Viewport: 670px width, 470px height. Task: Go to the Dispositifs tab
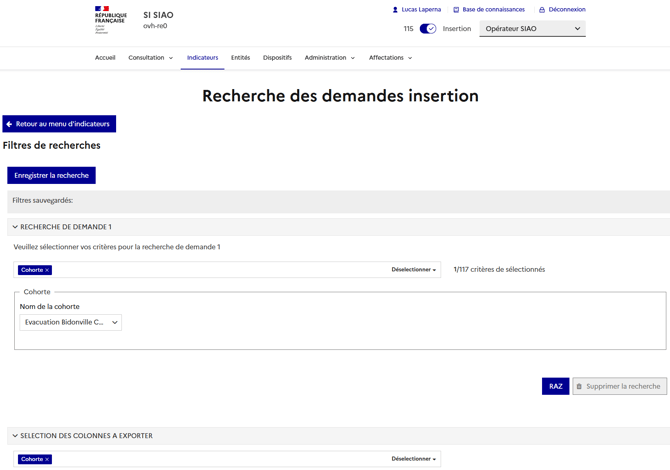pos(277,58)
